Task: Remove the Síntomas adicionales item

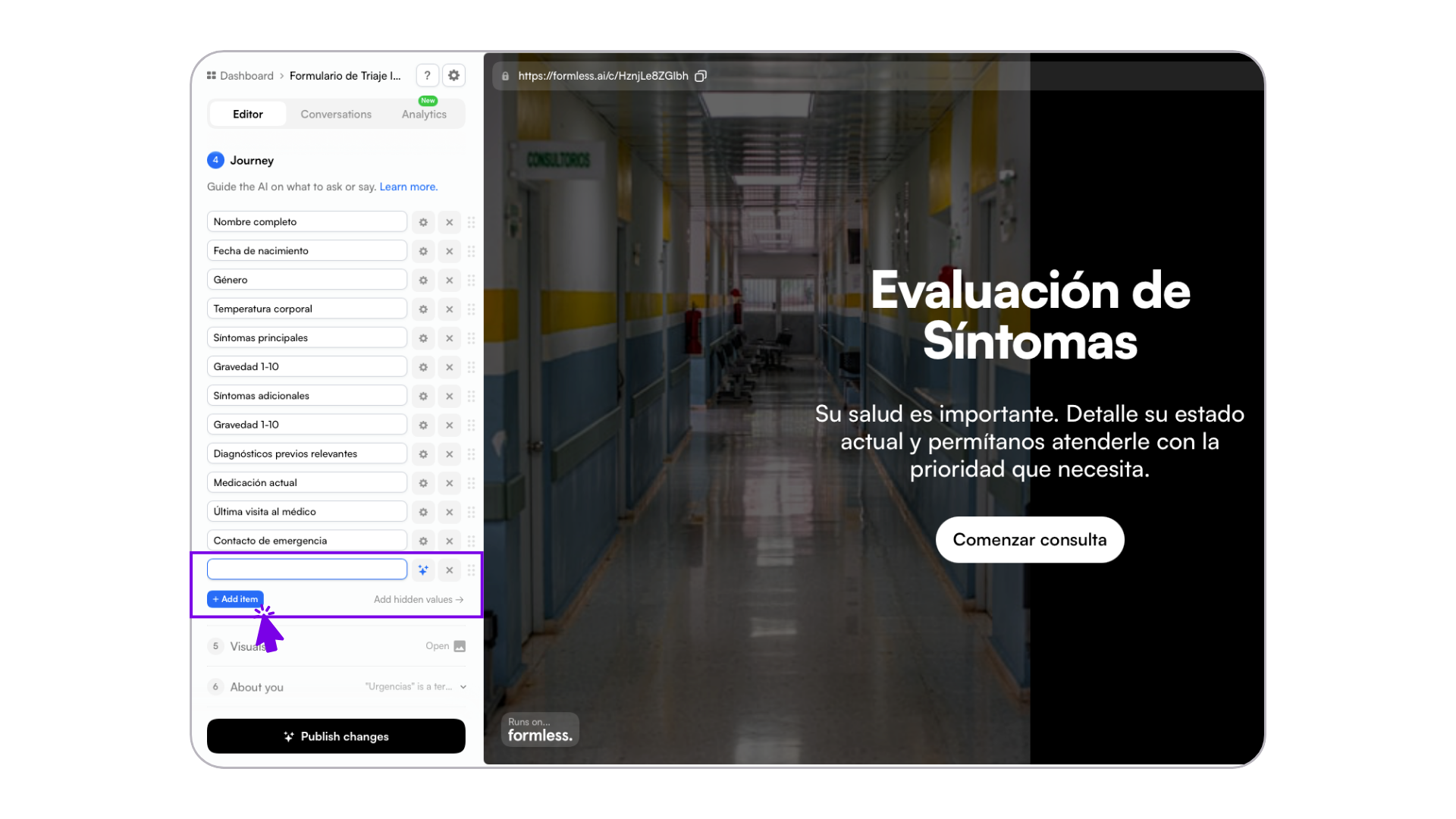Action: coord(449,396)
